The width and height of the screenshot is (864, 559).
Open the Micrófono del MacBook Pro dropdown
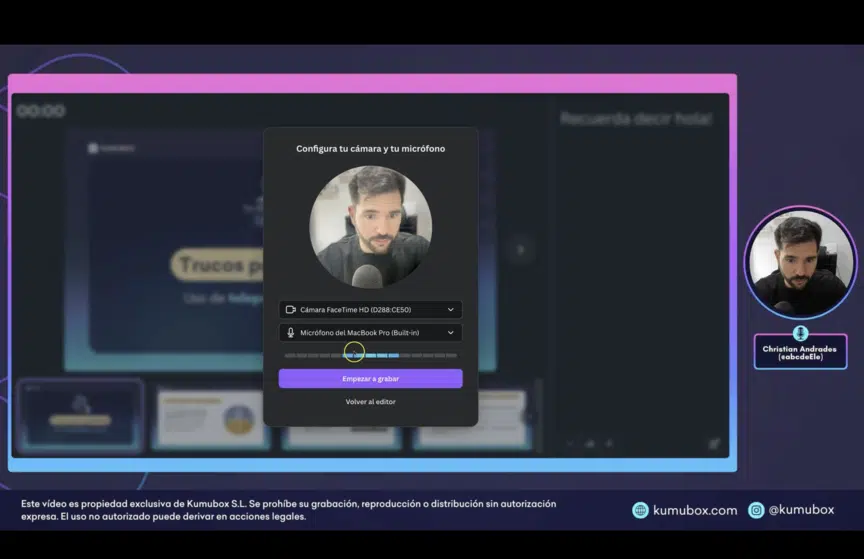point(370,333)
